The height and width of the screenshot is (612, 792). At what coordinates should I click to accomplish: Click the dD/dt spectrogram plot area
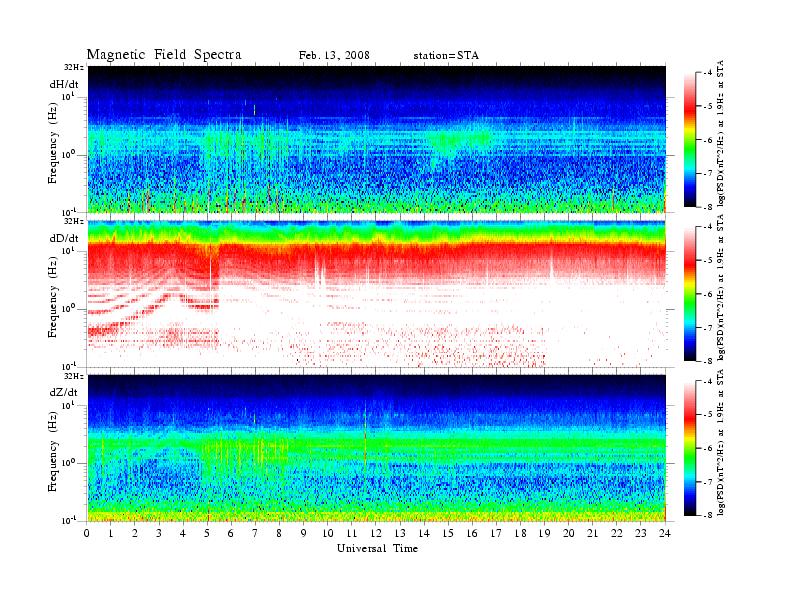pyautogui.click(x=376, y=293)
